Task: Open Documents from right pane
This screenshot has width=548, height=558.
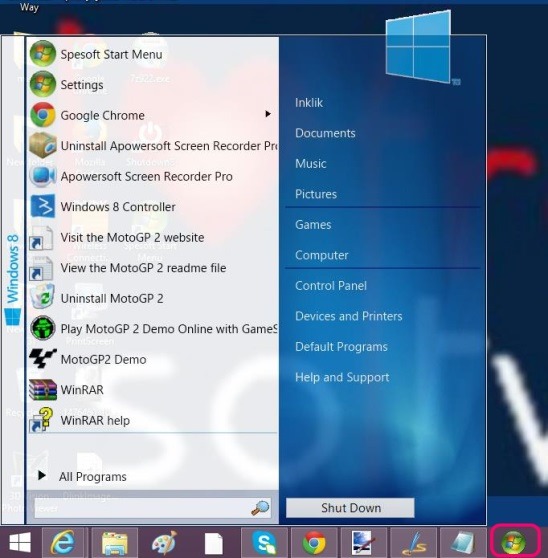Action: (325, 133)
